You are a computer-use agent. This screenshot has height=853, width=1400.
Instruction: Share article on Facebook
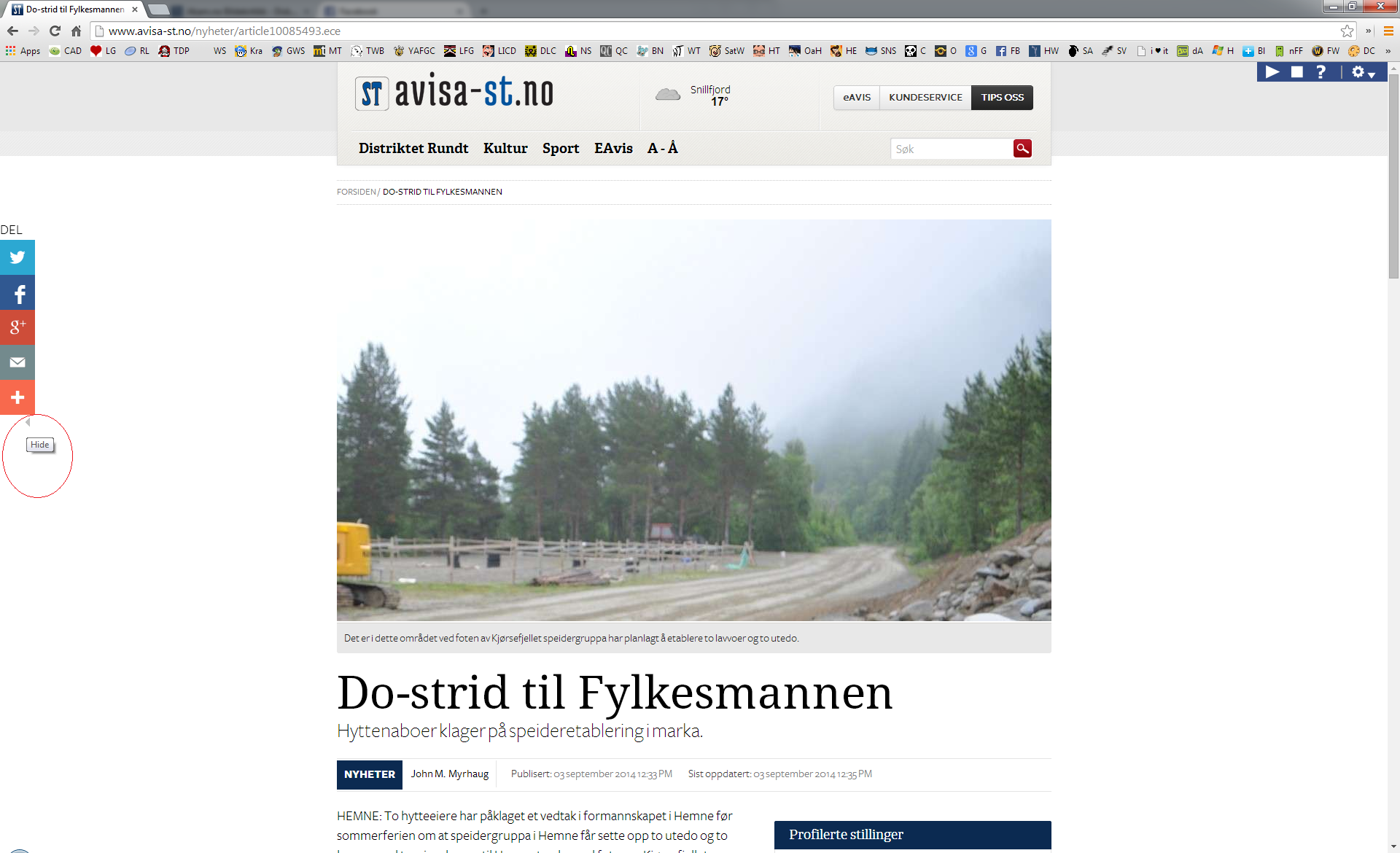17,293
